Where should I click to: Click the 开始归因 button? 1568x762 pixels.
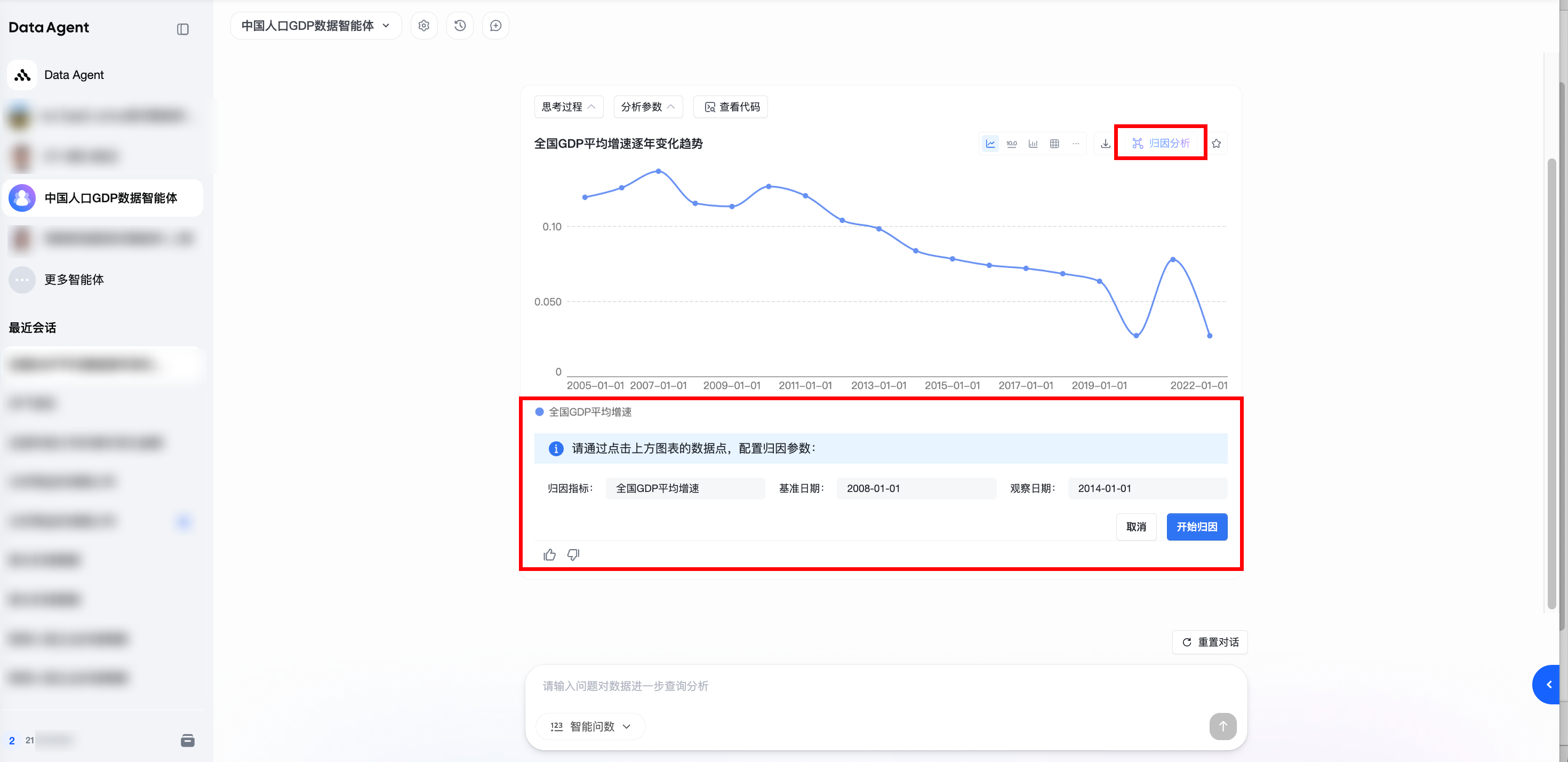point(1196,527)
